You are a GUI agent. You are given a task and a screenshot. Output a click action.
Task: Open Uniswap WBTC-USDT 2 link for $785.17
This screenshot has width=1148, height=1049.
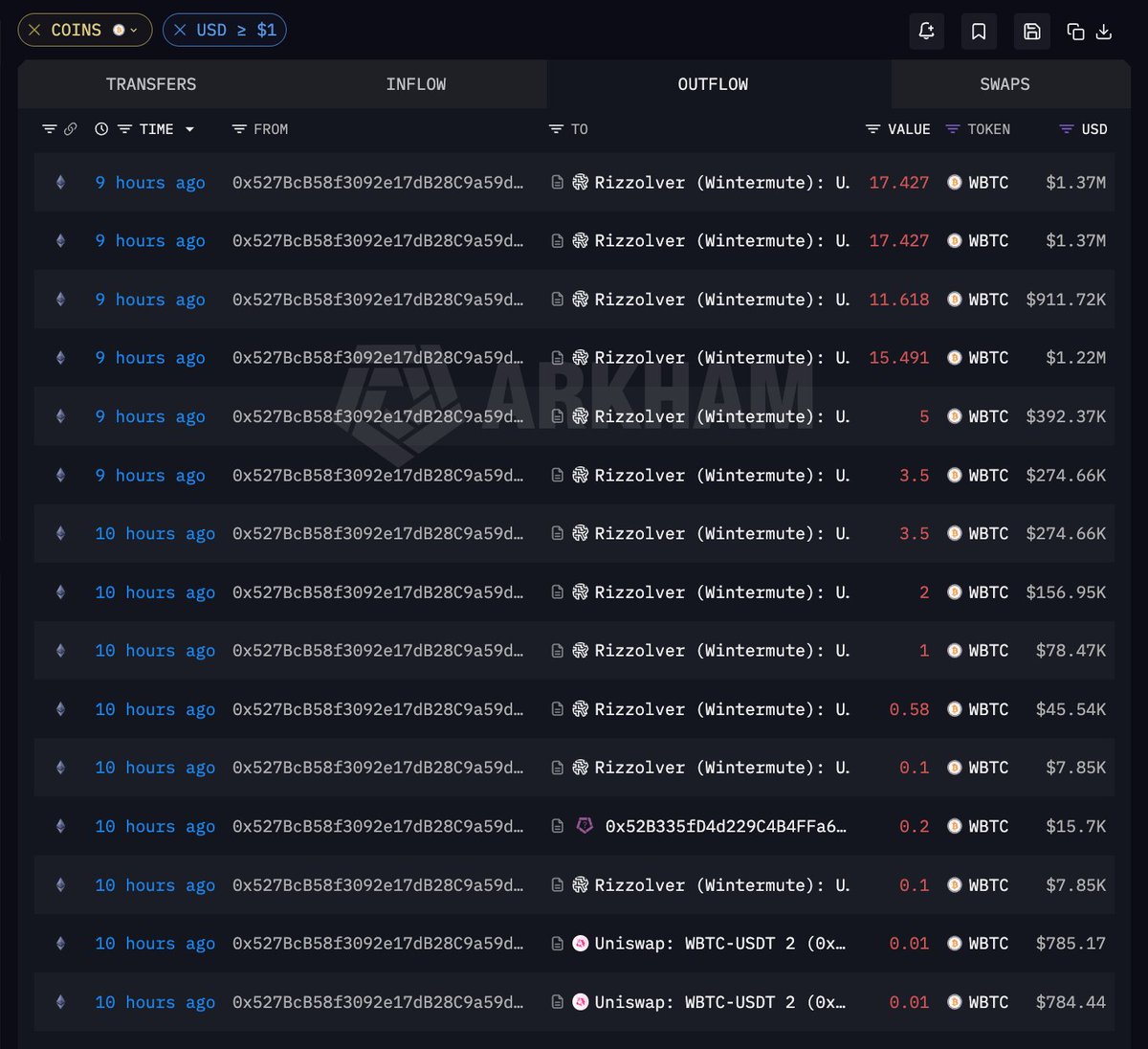[719, 944]
